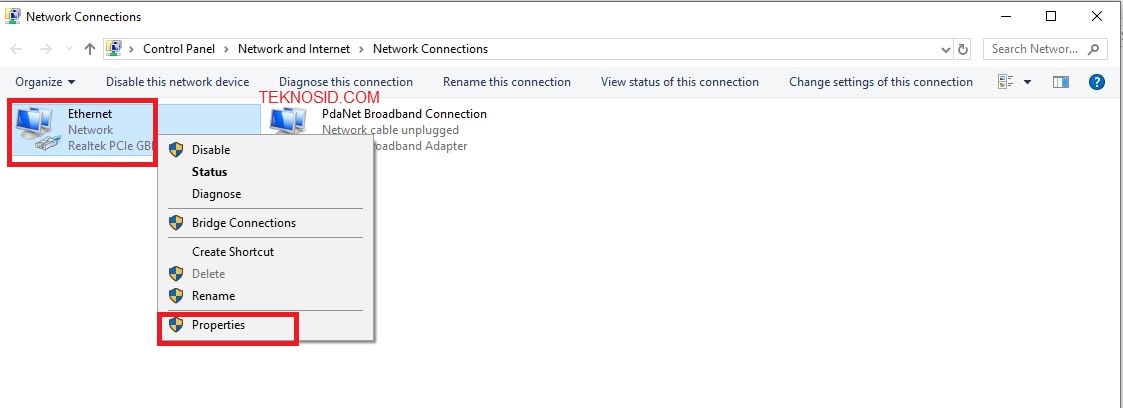Expand the address bar history dropdown

pos(945,49)
